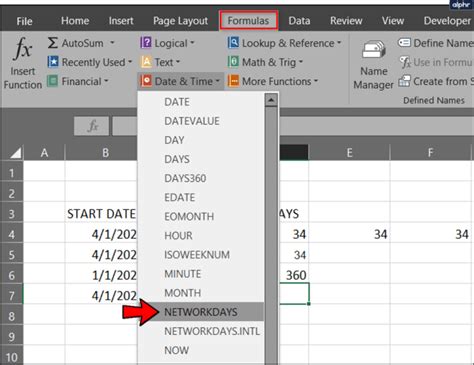This screenshot has width=474, height=365.
Task: Switch to the View tab
Action: (393, 21)
